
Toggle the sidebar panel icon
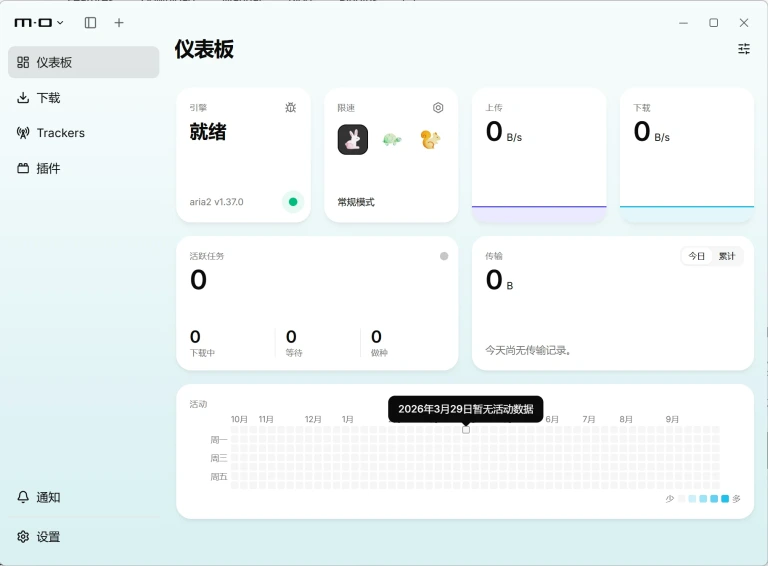91,23
